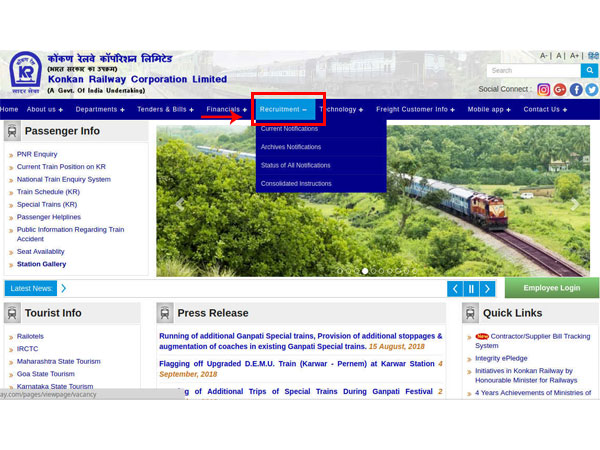This screenshot has width=600, height=450.
Task: Click the Press Release train icon
Action: (165, 313)
